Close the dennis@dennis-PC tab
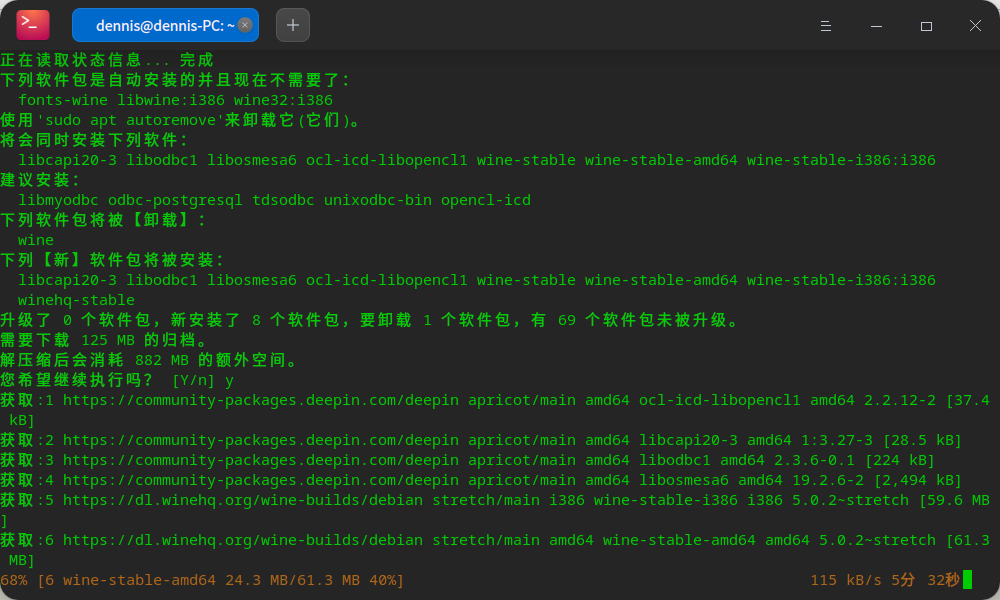Screen dimensions: 1000x600 [x=245, y=25]
